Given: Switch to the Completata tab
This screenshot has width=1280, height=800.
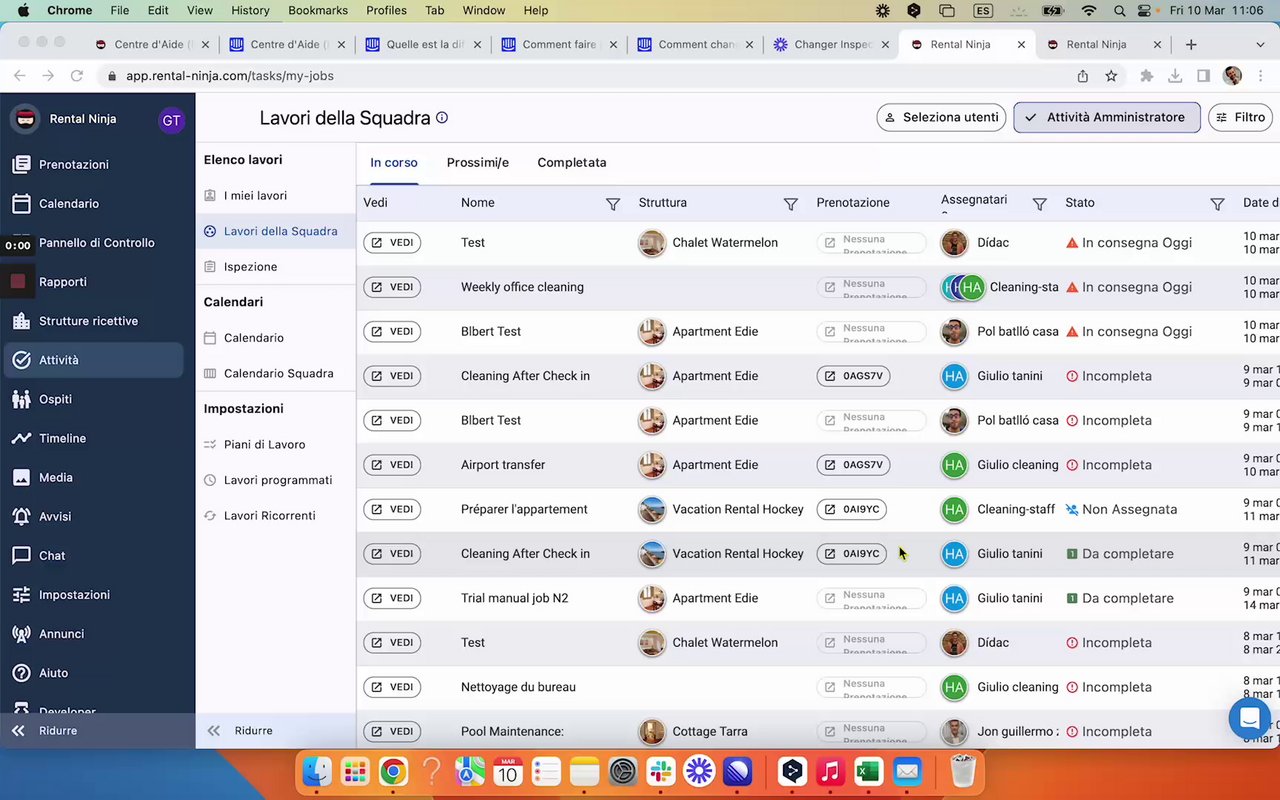Looking at the screenshot, I should point(572,163).
